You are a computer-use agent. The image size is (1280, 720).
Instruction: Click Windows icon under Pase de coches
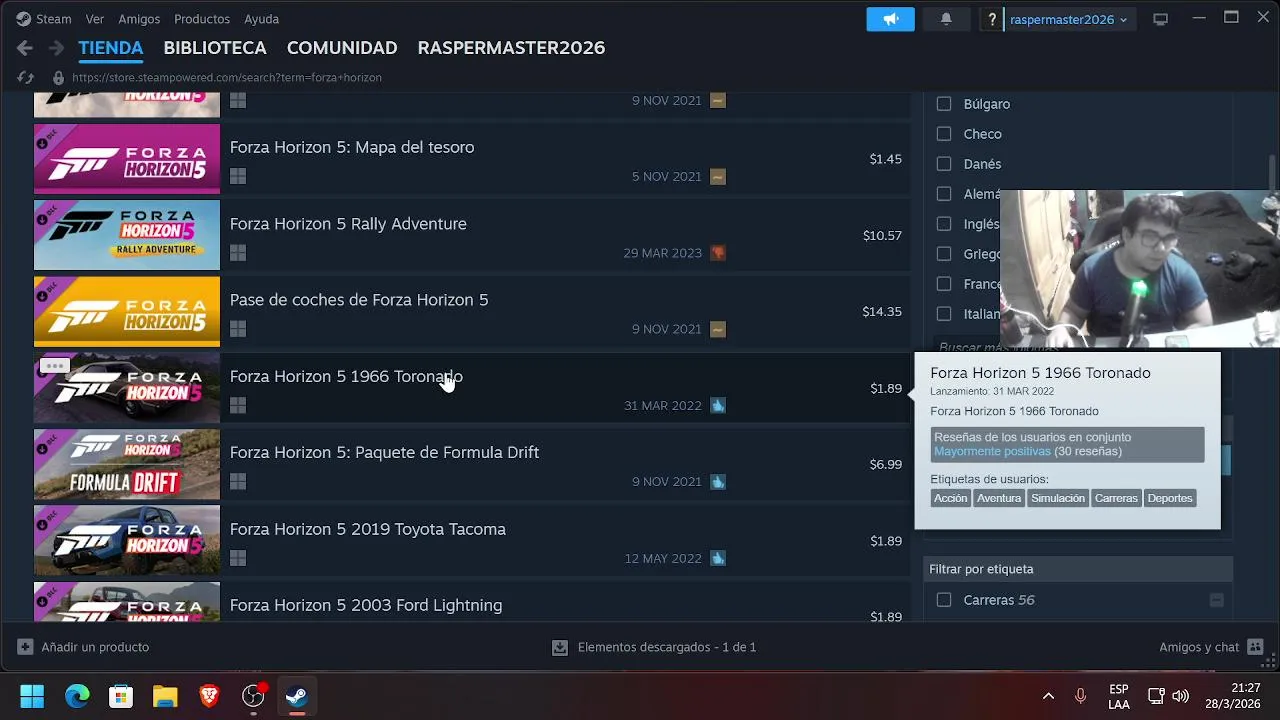pos(238,329)
